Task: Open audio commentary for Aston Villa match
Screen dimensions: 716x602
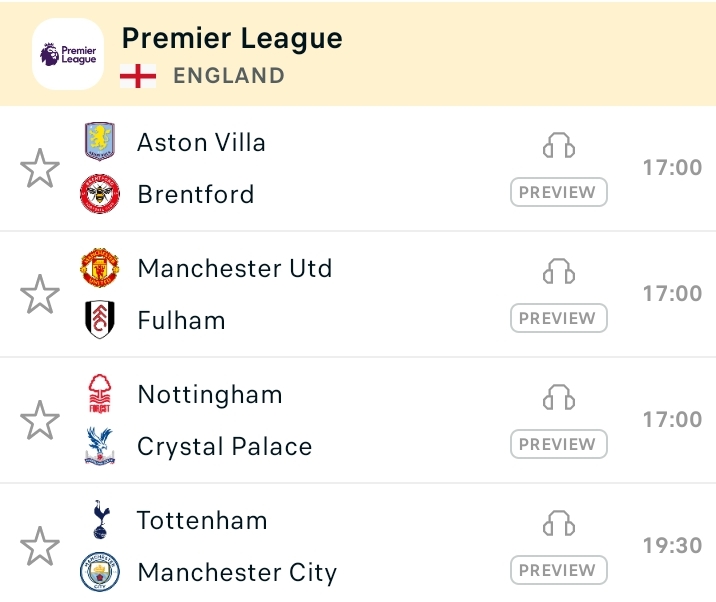Action: pos(559,146)
